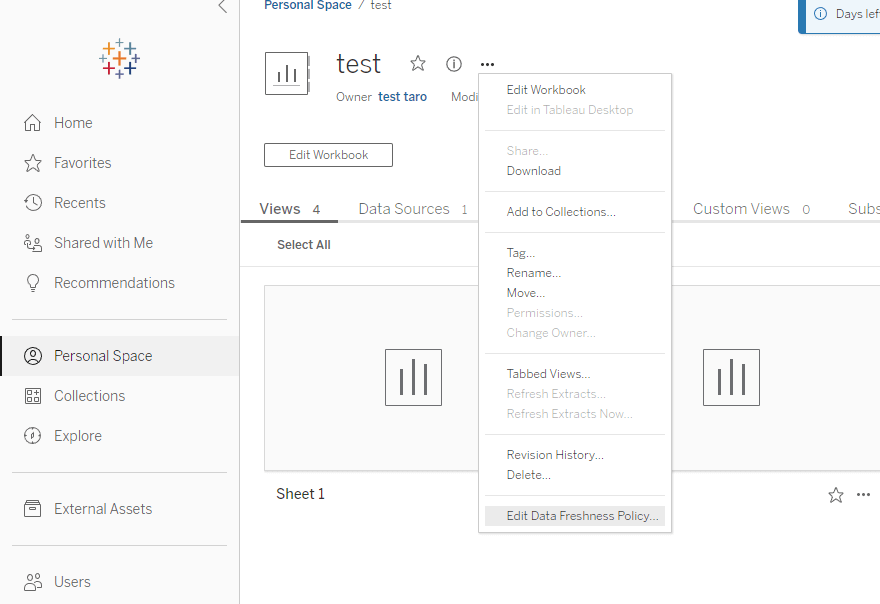
Task: Toggle the workbook actions ellipsis menu
Action: tap(487, 65)
